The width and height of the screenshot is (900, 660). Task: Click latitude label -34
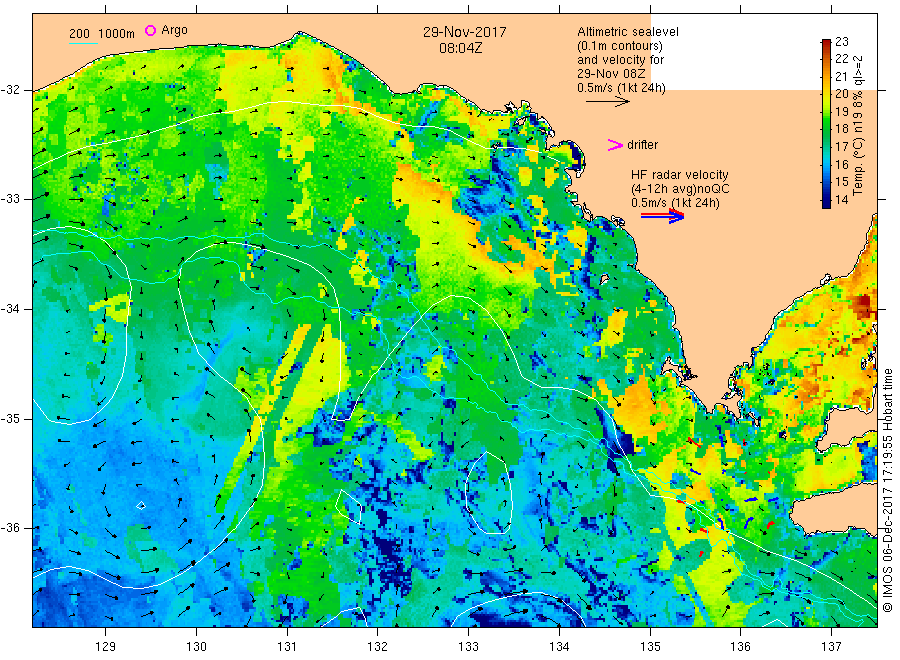click(x=11, y=309)
